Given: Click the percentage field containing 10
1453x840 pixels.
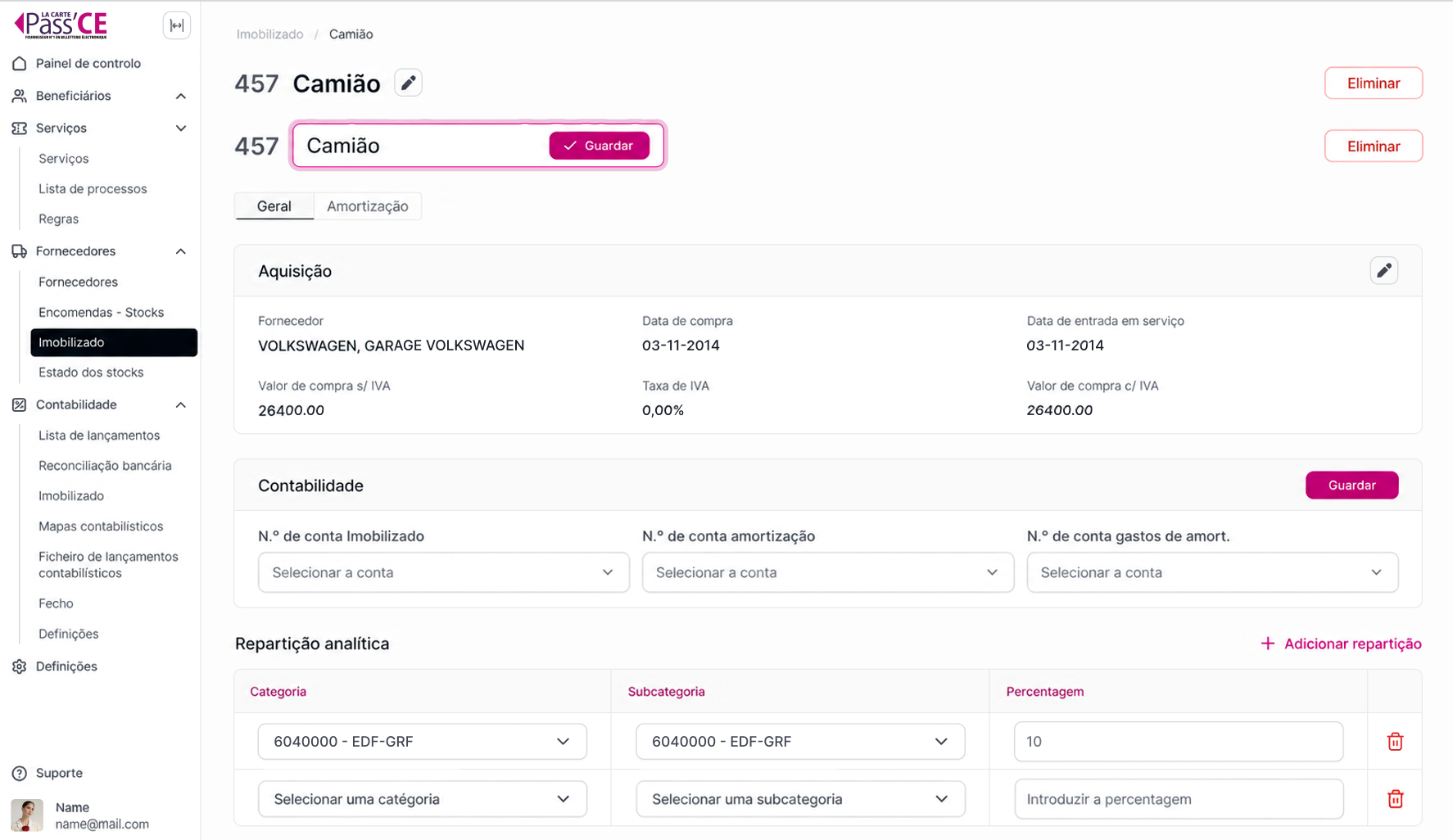Looking at the screenshot, I should [x=1179, y=742].
